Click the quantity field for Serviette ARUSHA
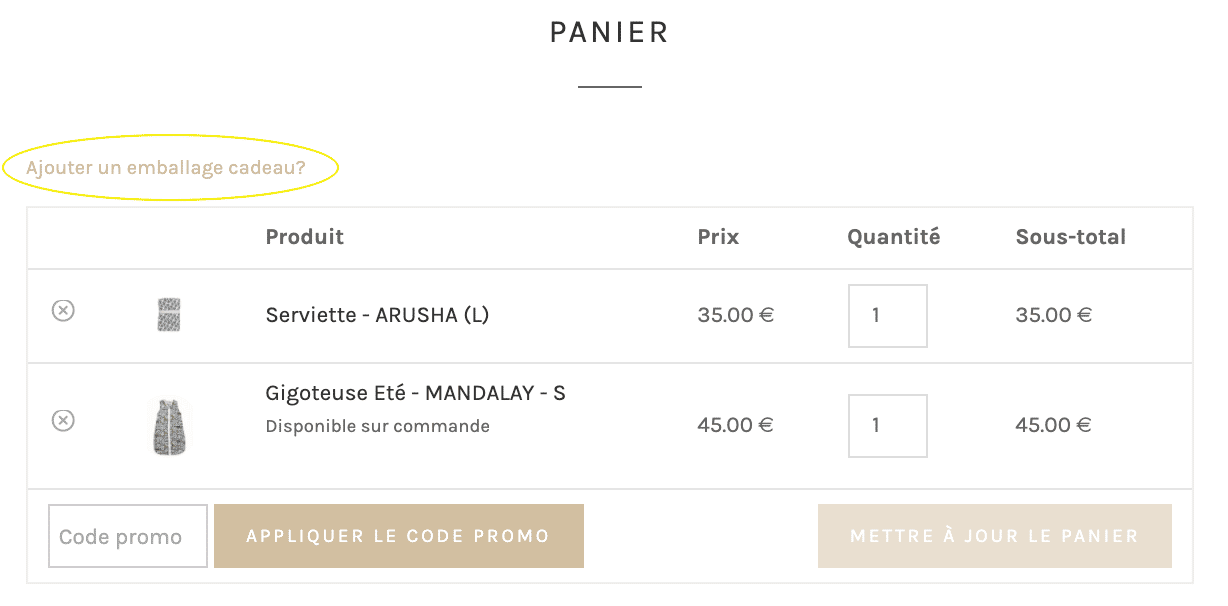This screenshot has width=1228, height=606. click(x=887, y=316)
